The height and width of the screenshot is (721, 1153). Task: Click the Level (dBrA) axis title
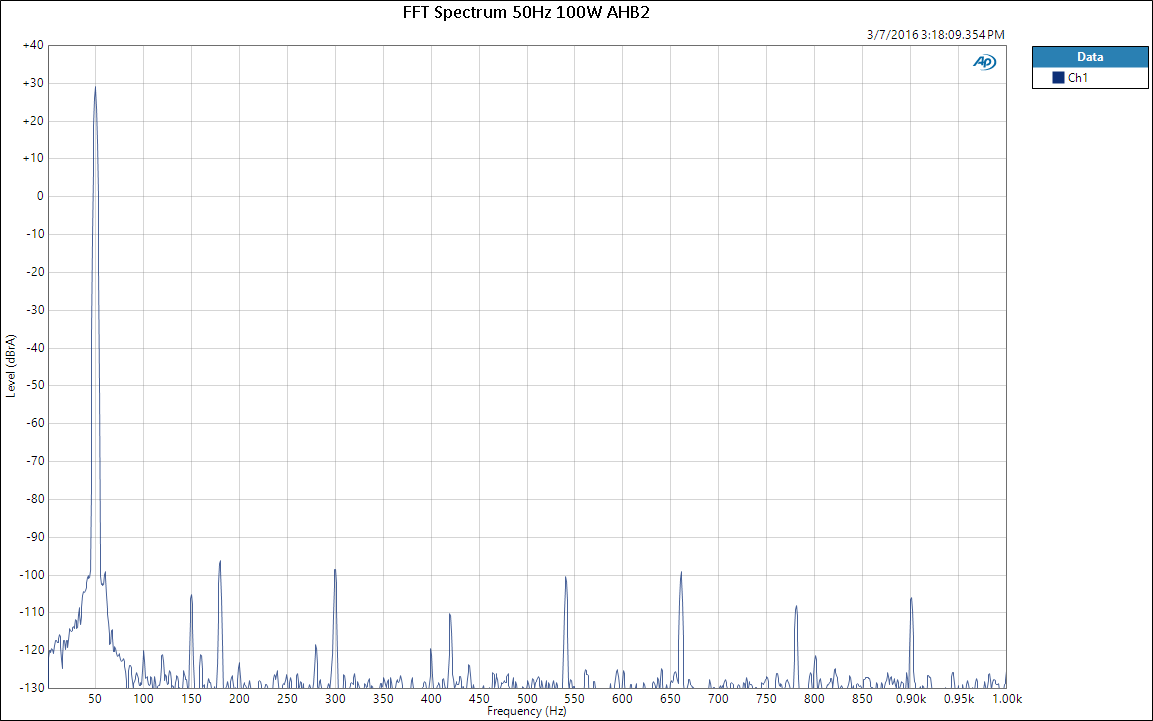(x=10, y=366)
